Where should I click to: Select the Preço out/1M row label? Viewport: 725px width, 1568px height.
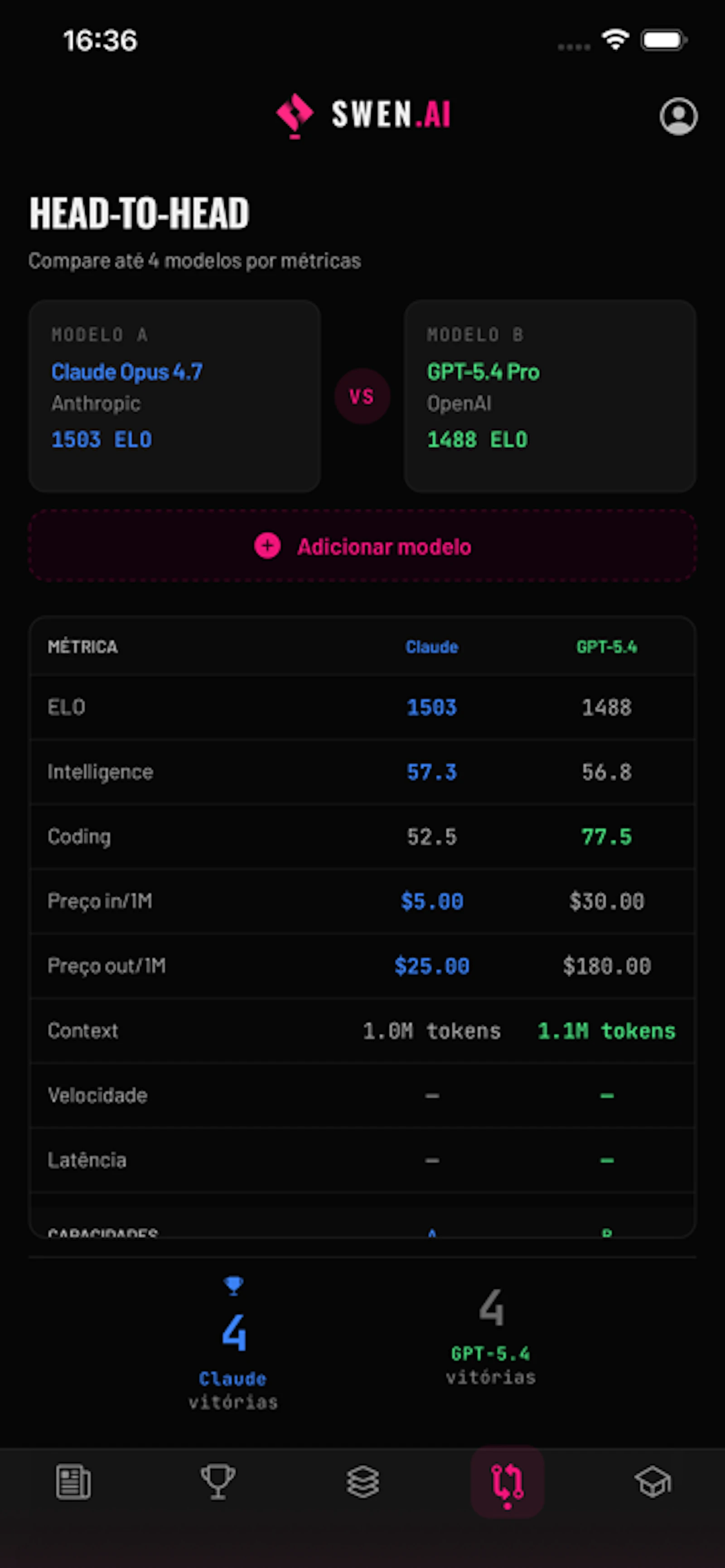click(106, 966)
